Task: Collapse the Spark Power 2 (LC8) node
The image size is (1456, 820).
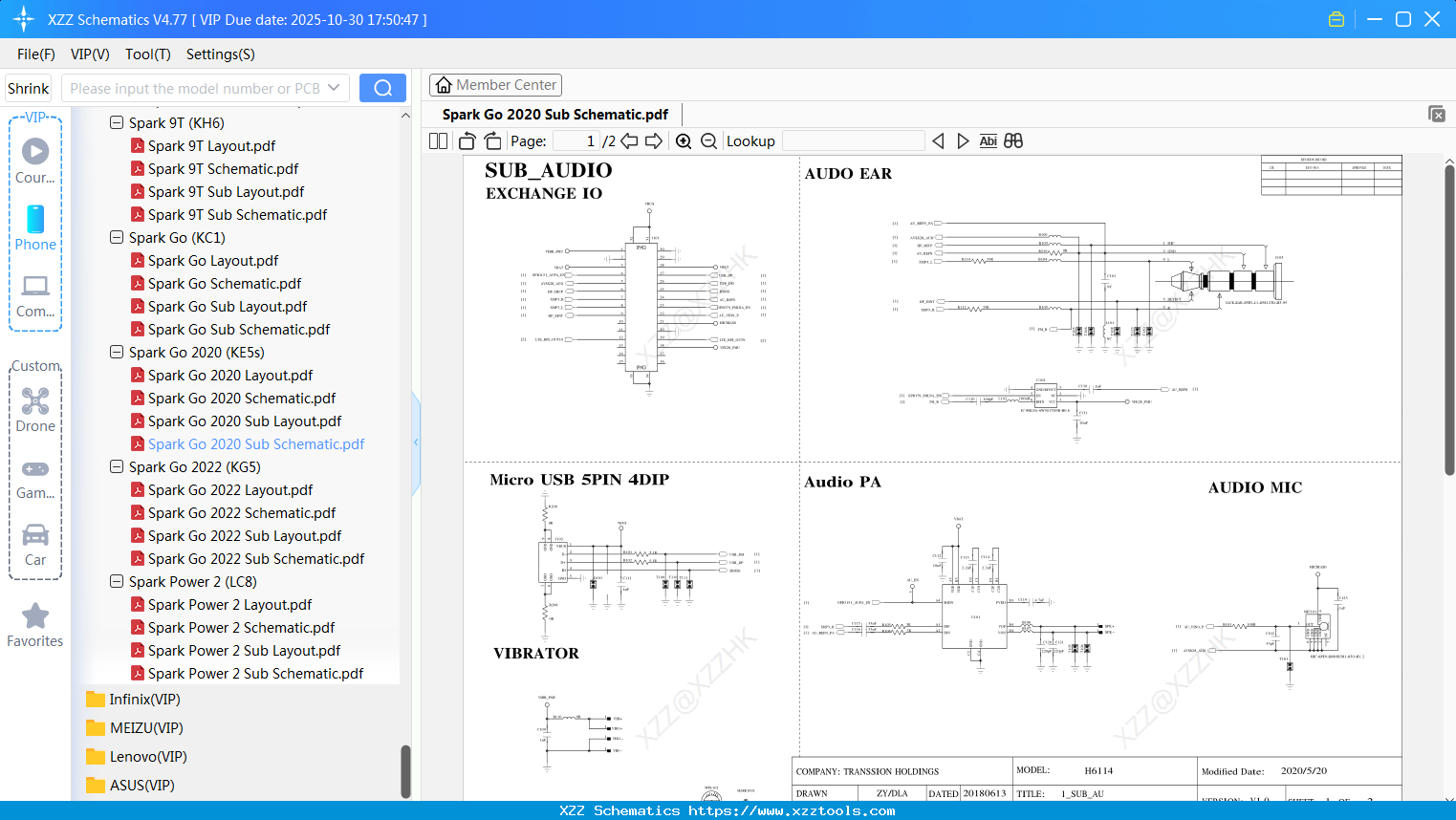Action: point(116,581)
